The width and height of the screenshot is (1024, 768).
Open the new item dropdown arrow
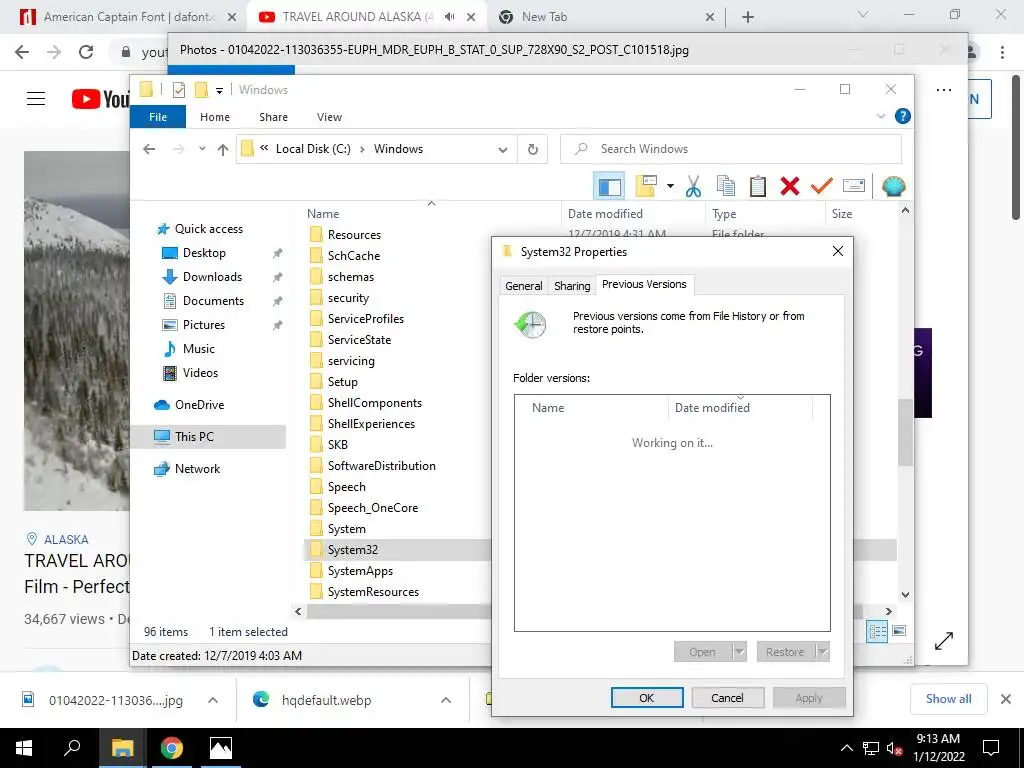tap(670, 186)
